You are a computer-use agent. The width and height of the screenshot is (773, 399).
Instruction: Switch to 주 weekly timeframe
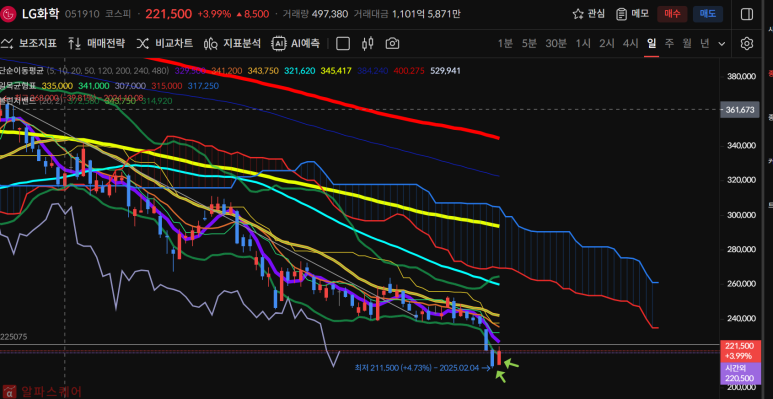pos(669,43)
